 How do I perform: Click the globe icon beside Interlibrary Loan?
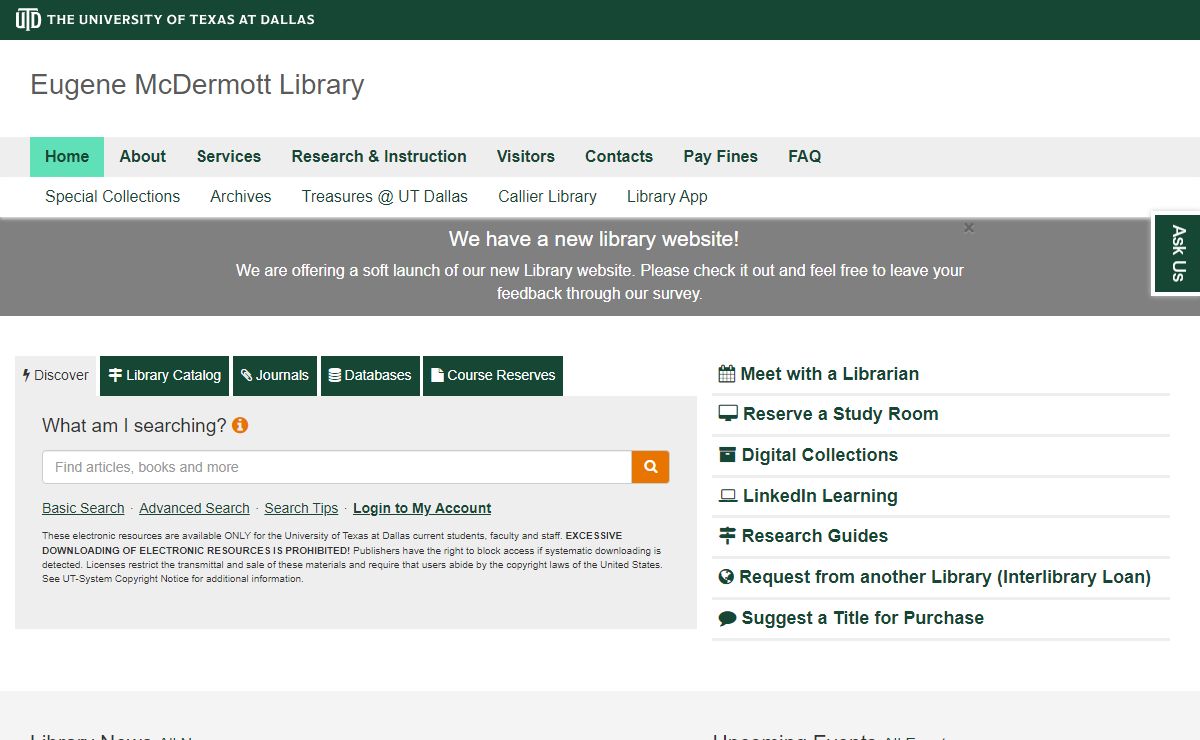(x=727, y=577)
